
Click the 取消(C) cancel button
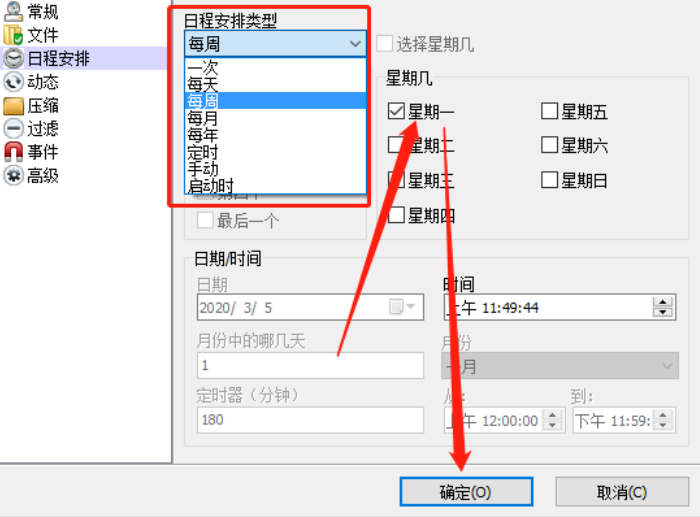[622, 492]
